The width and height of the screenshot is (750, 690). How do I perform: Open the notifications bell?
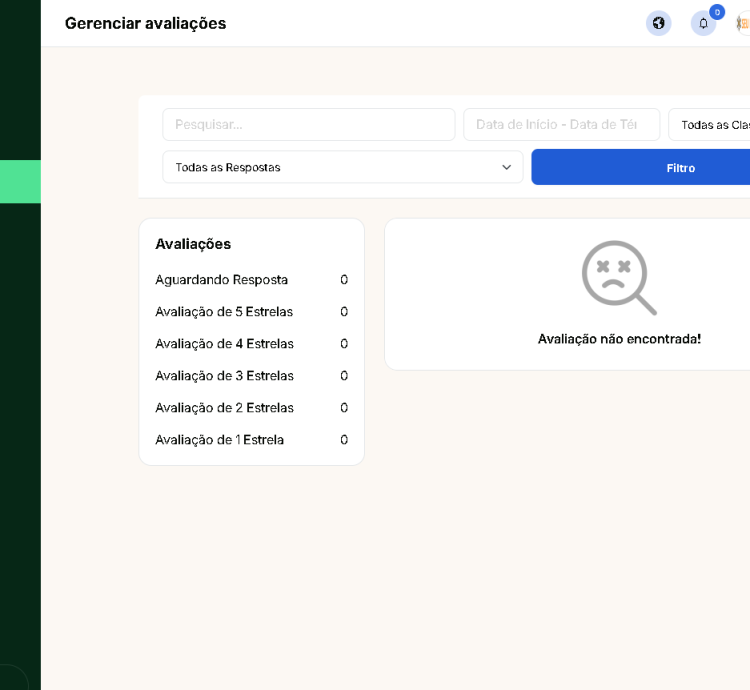tap(703, 24)
